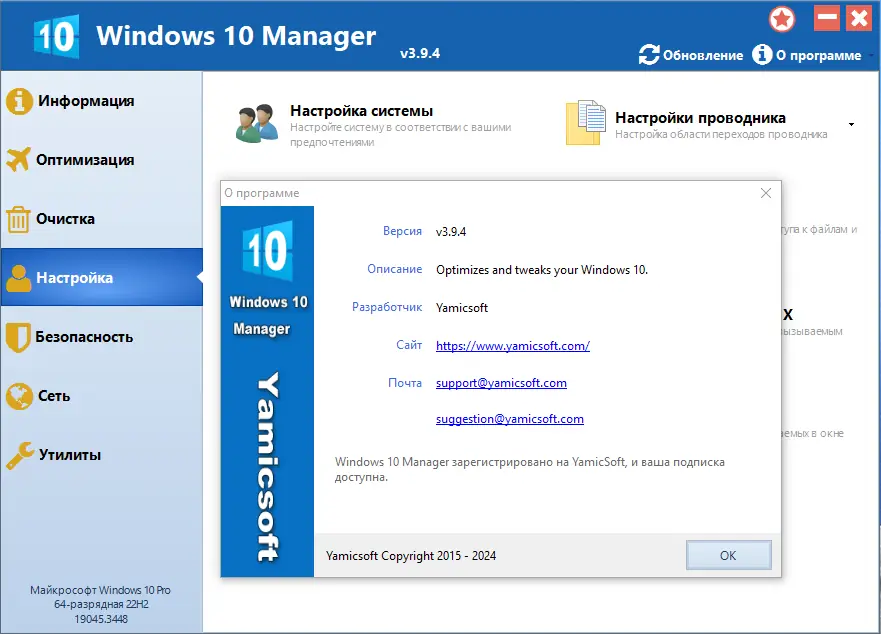Click the About info circle icon

[x=762, y=55]
